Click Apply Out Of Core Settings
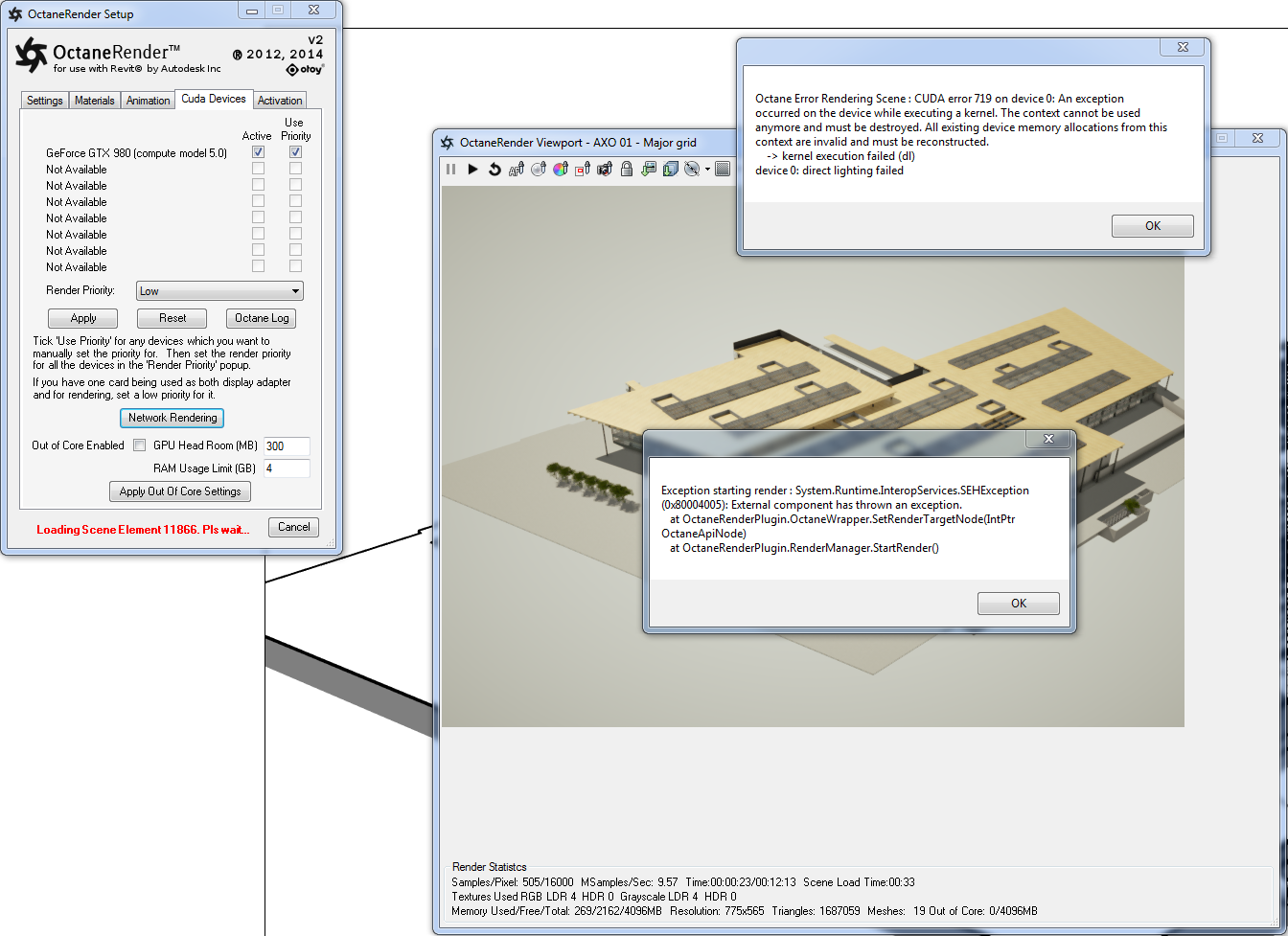This screenshot has width=1288, height=936. (x=180, y=491)
